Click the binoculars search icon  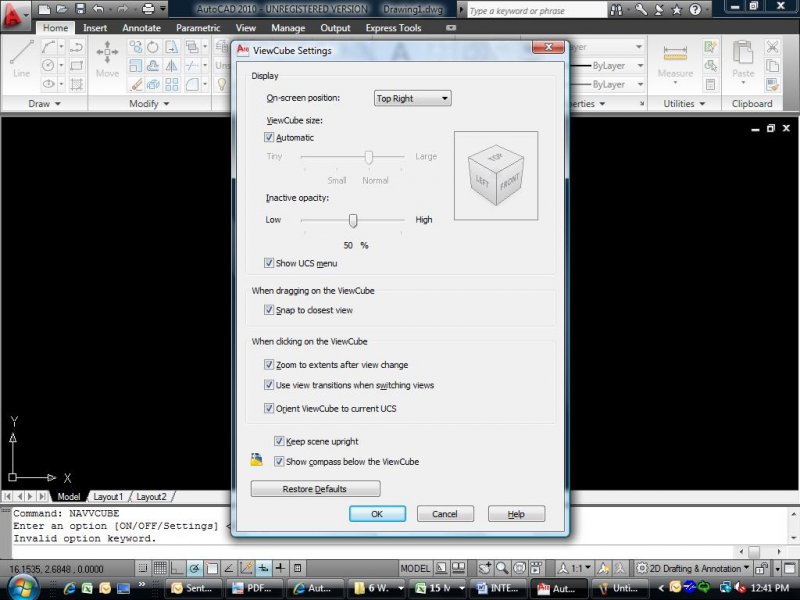pos(617,9)
